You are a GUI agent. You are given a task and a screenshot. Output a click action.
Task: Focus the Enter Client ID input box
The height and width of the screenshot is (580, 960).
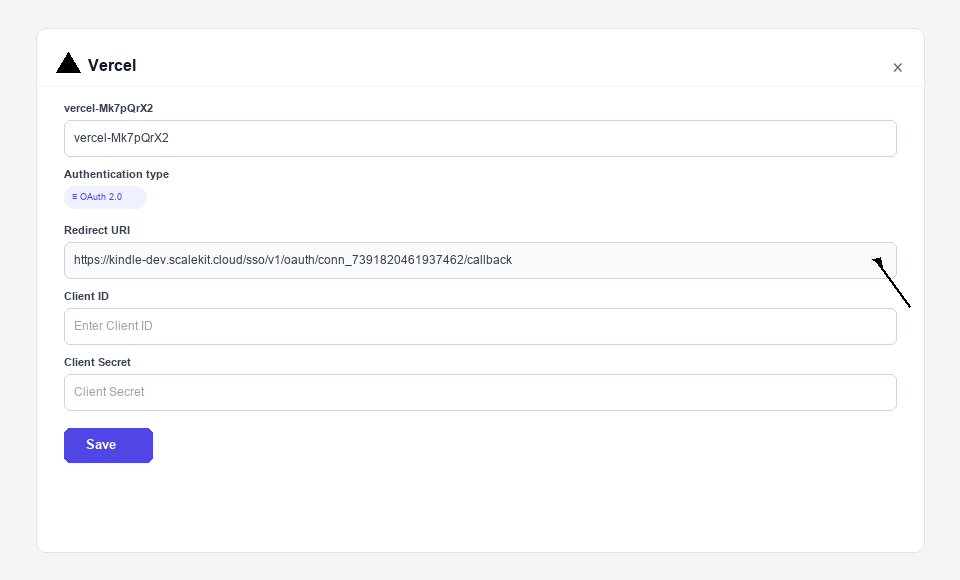tap(480, 326)
